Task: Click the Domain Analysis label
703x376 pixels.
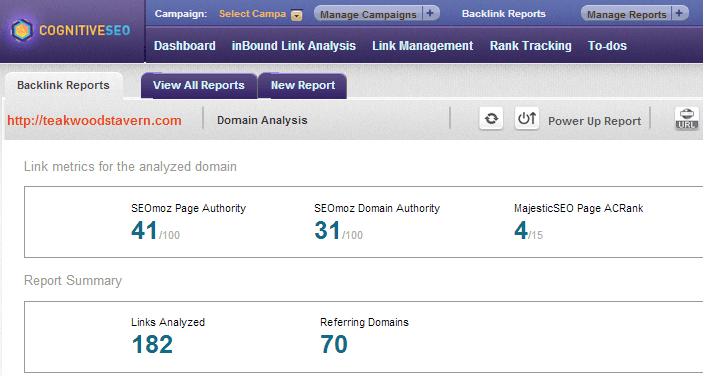Action: [x=262, y=121]
